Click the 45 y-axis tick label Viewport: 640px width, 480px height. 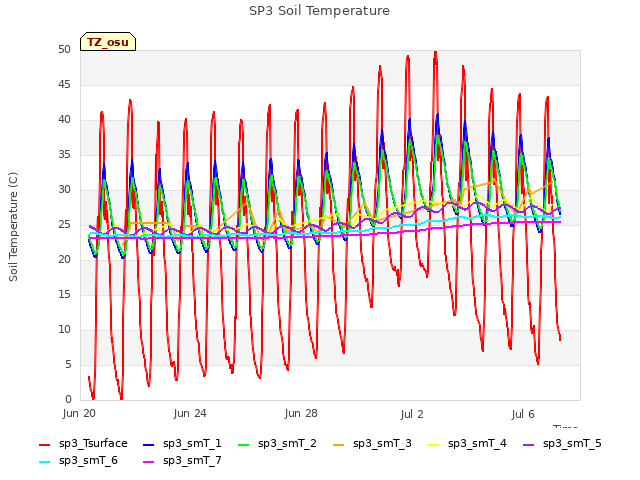[x=64, y=85]
